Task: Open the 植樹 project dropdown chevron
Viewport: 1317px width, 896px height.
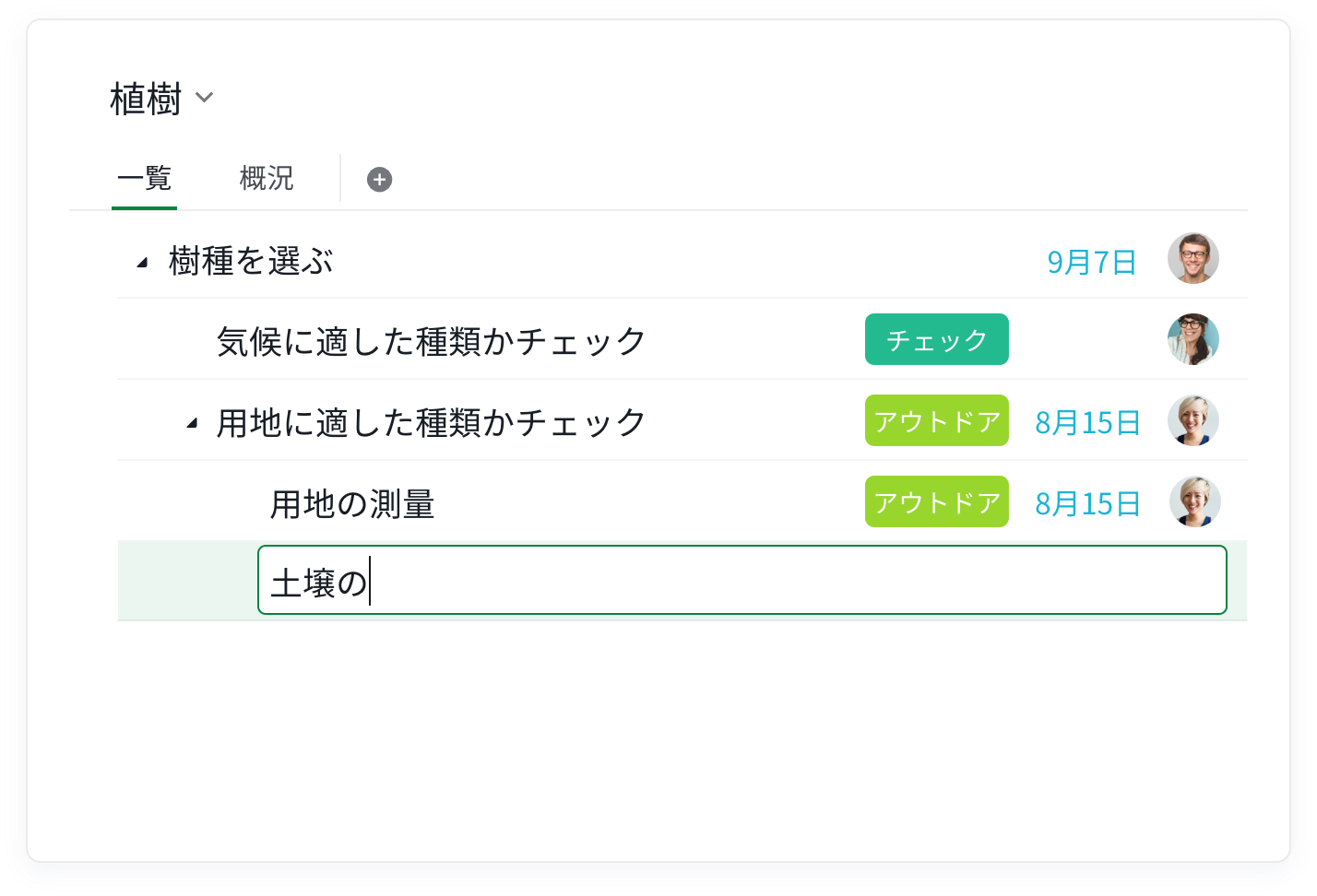Action: pyautogui.click(x=205, y=98)
